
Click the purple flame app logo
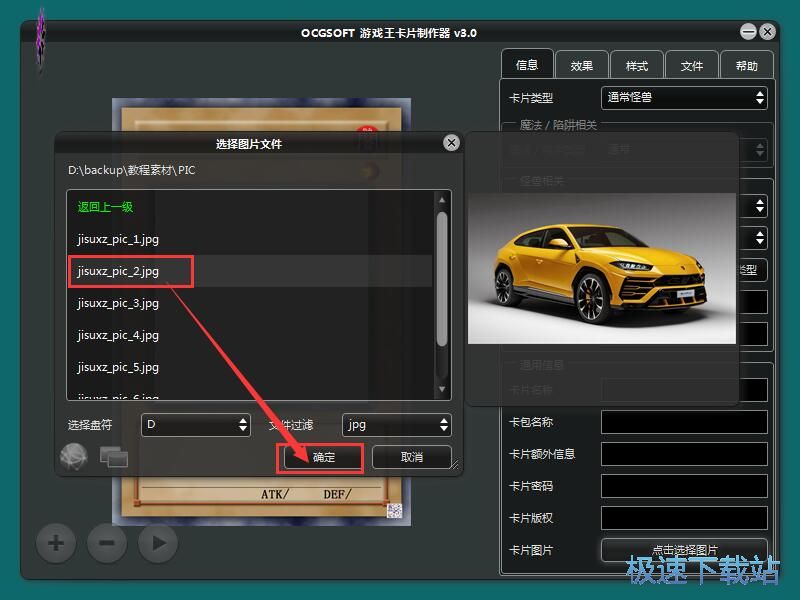click(x=40, y=41)
